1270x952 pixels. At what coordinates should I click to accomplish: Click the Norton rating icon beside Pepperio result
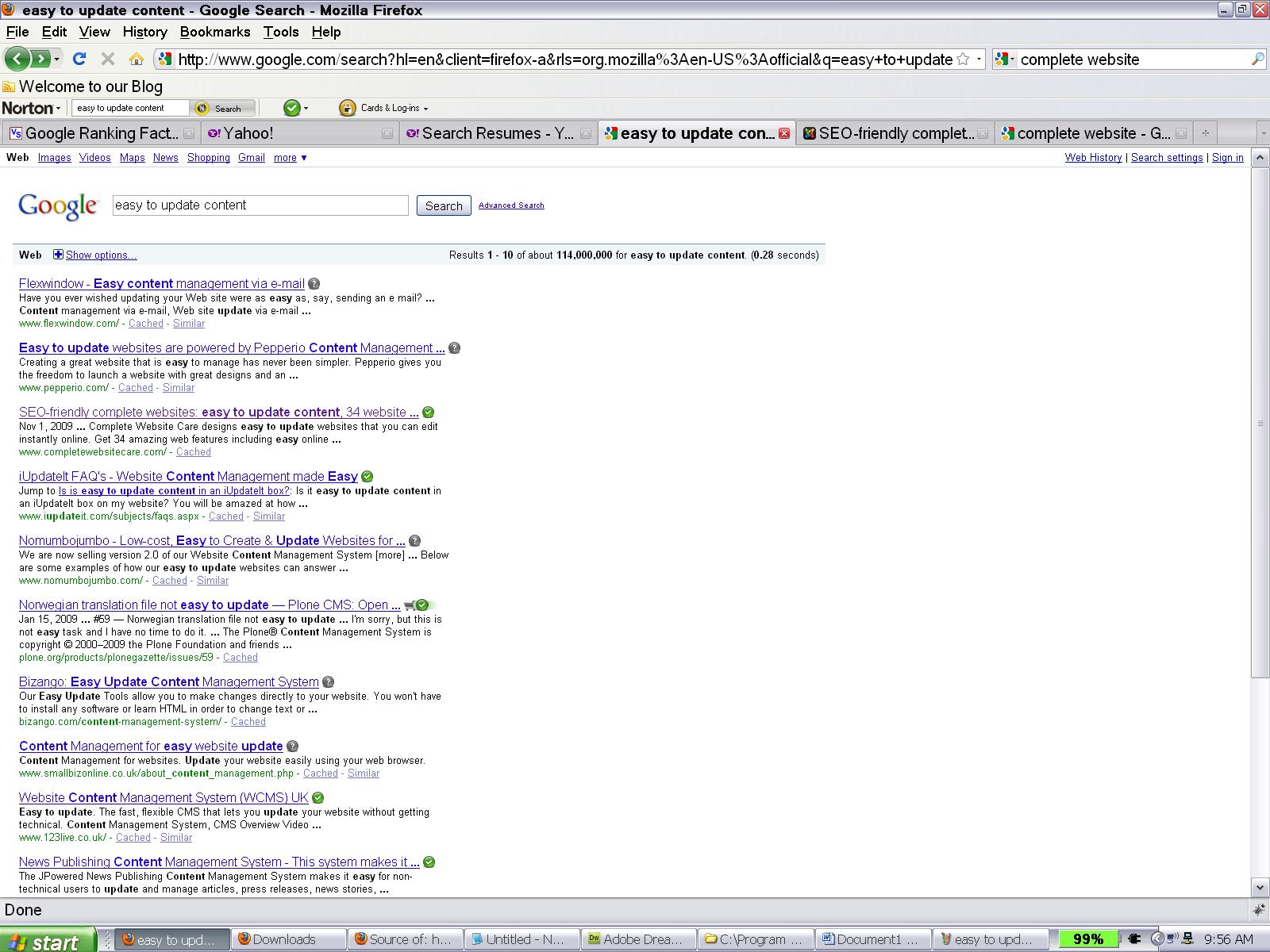coord(454,348)
